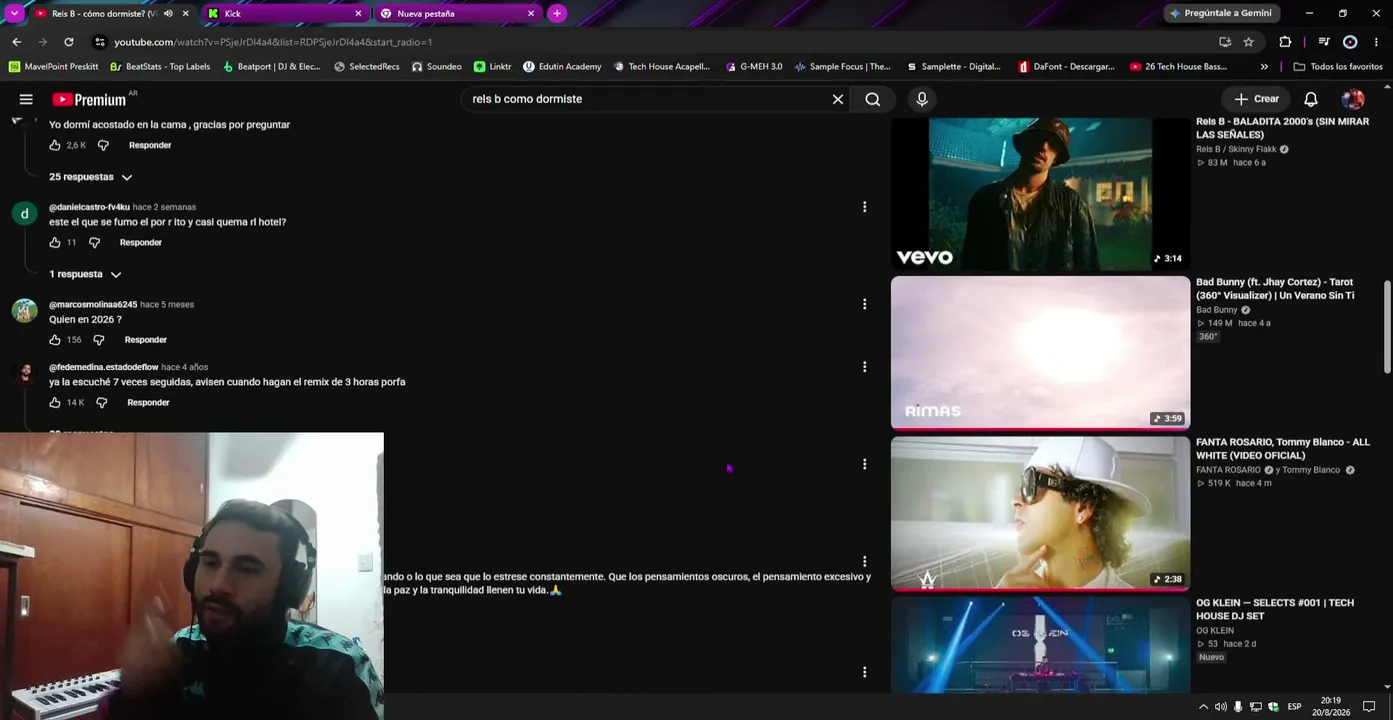Dislike the 'Quien en 2026 ?' comment
This screenshot has width=1393, height=720.
(98, 340)
